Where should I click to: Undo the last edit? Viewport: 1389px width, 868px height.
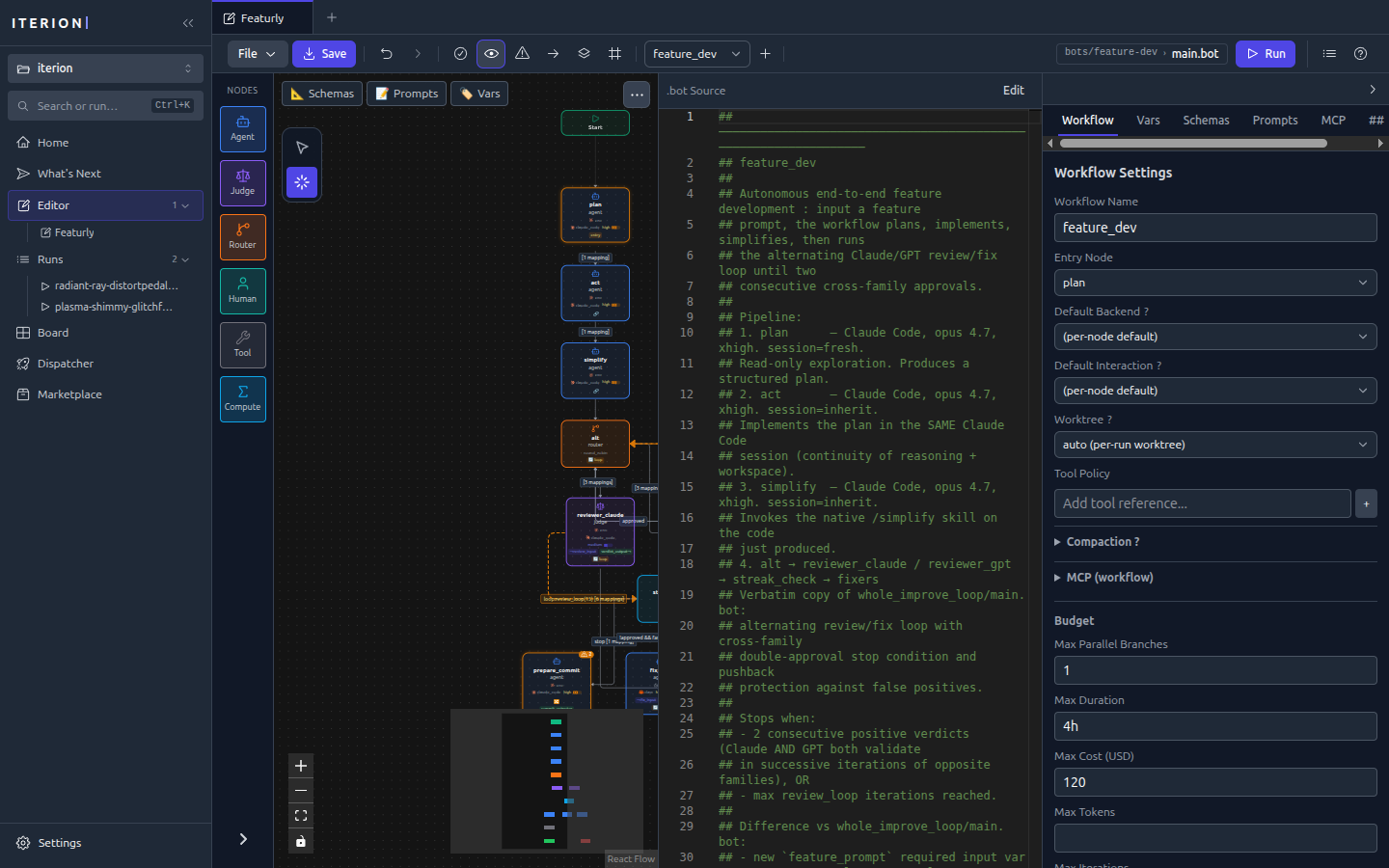click(x=386, y=54)
